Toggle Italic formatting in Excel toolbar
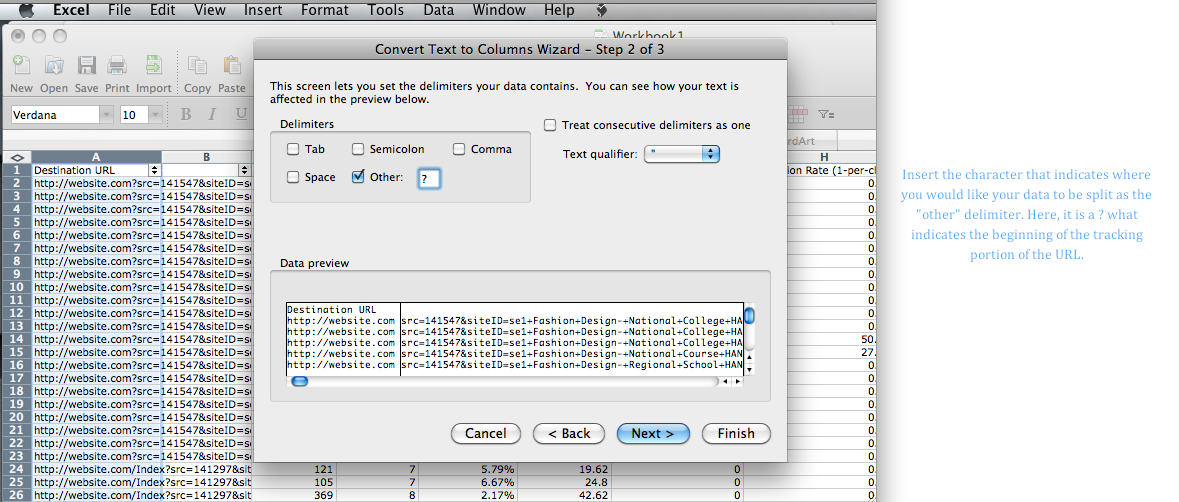This screenshot has width=1179, height=502. (x=212, y=114)
